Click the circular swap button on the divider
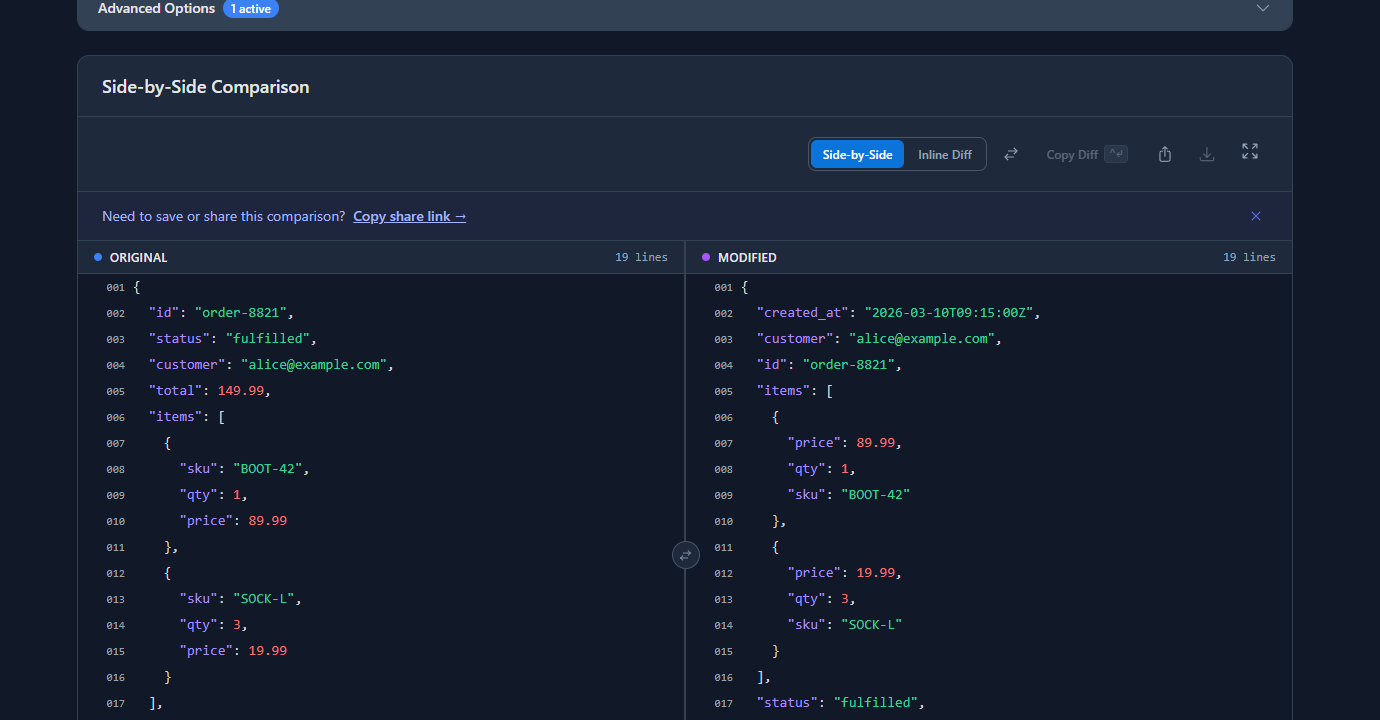 coord(685,554)
